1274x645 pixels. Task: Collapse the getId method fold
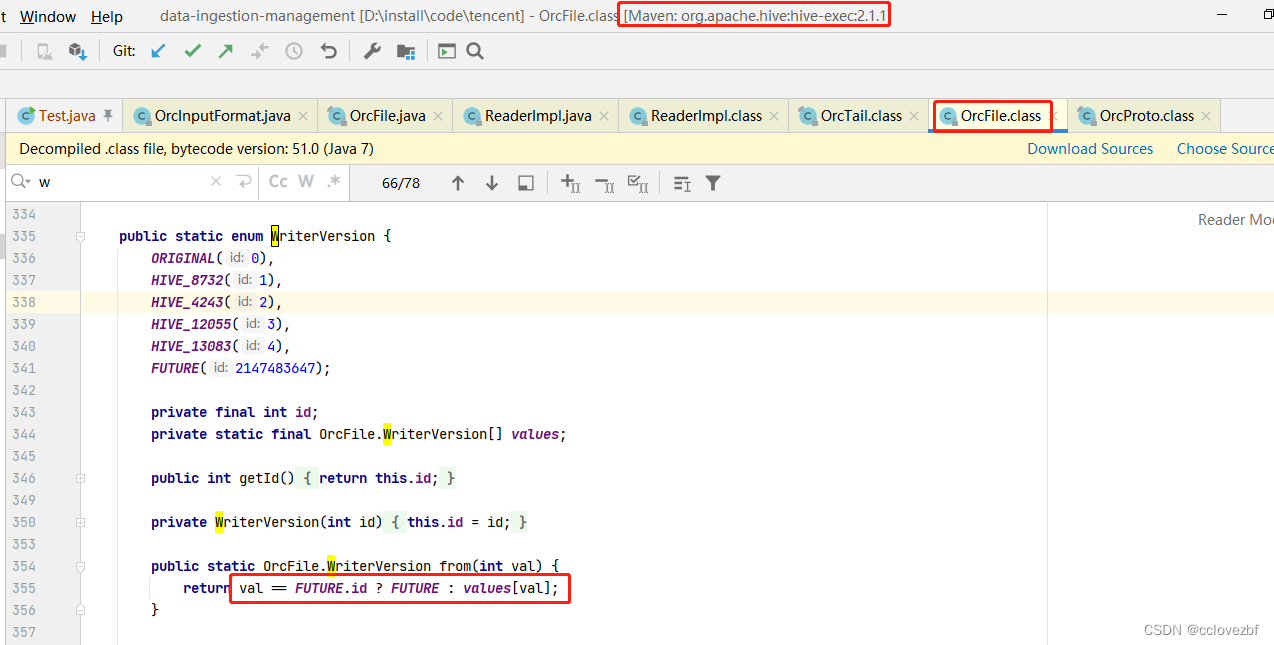coord(81,478)
